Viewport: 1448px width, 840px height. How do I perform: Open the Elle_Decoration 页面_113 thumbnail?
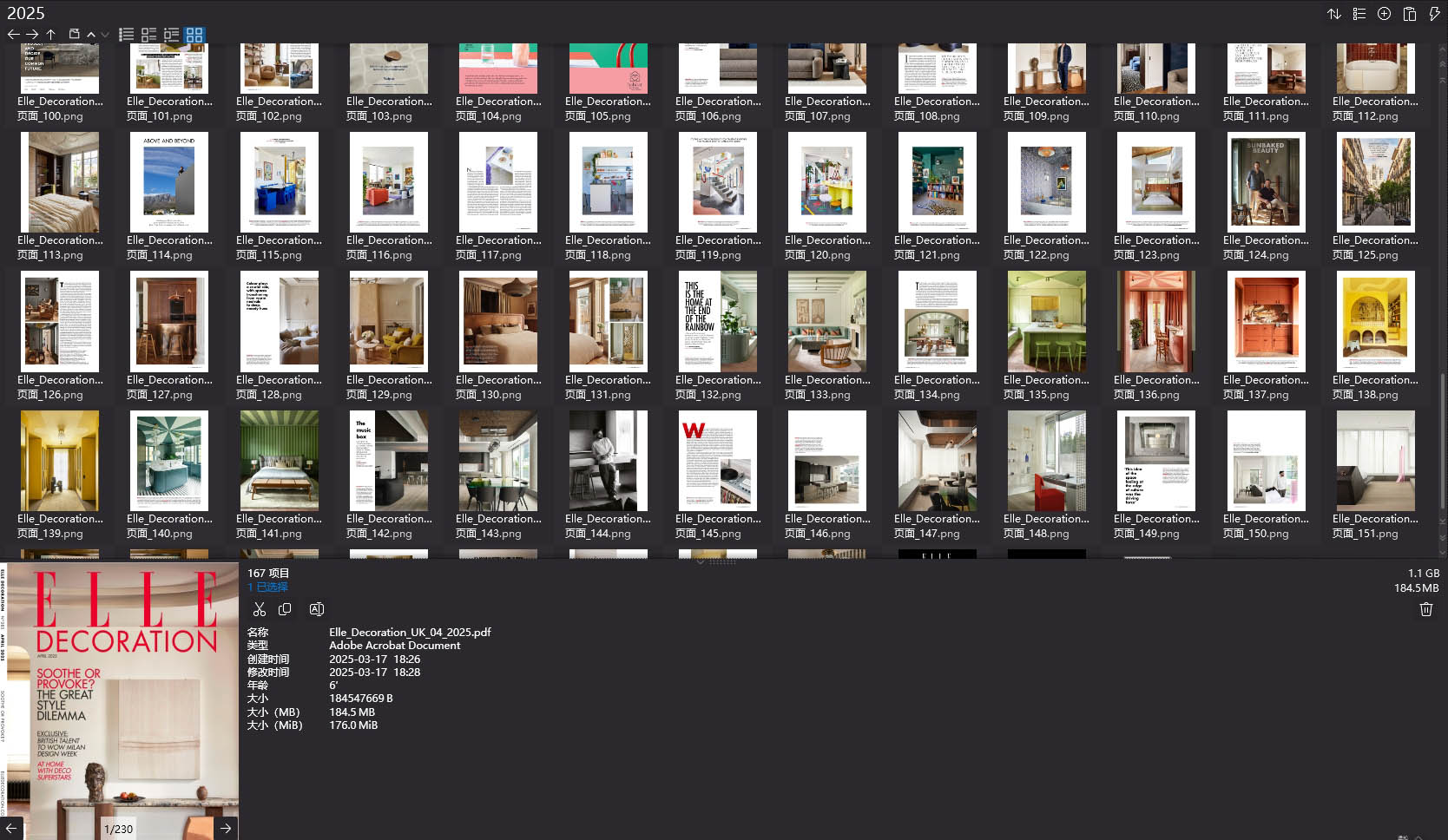coord(60,182)
